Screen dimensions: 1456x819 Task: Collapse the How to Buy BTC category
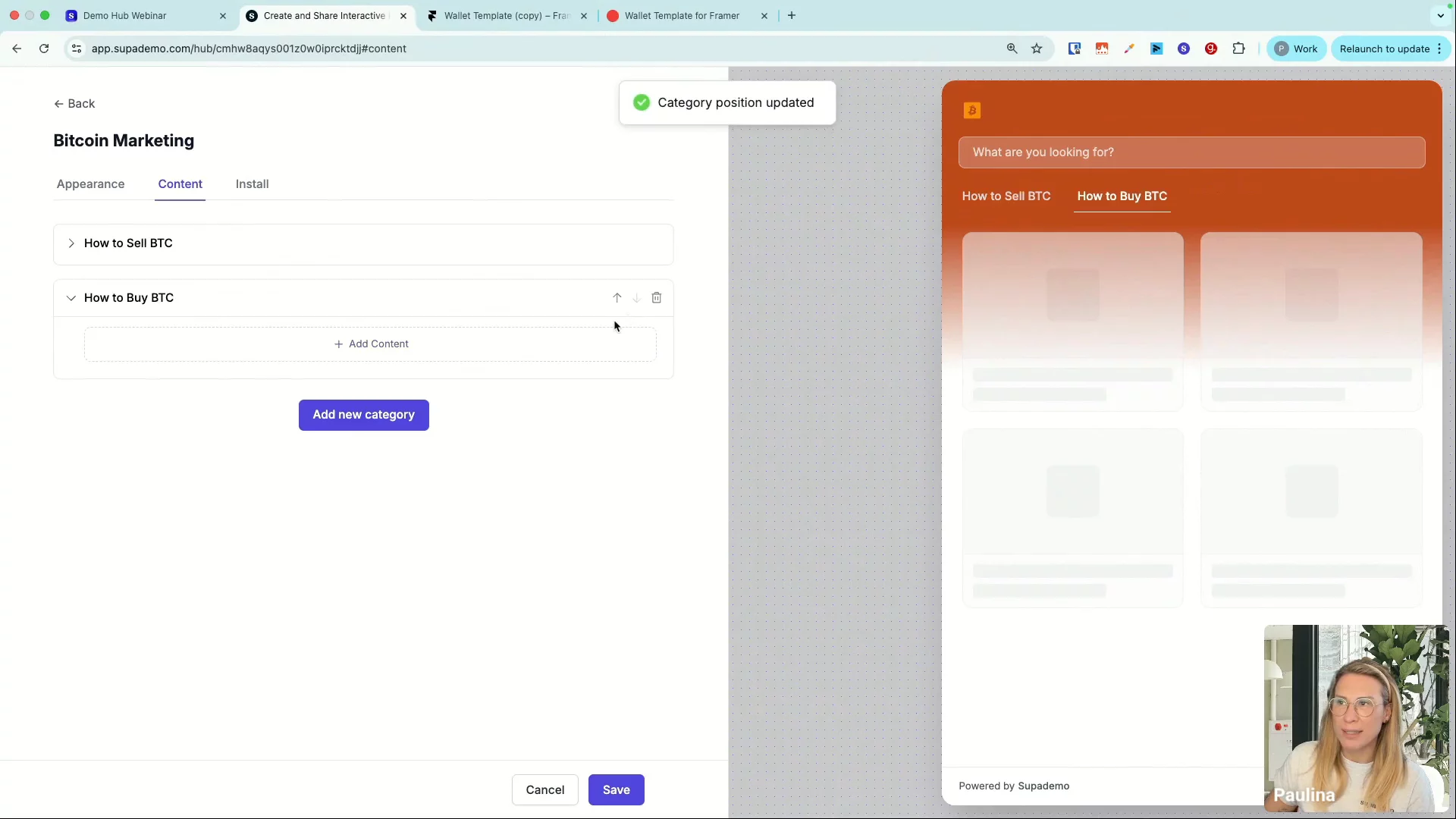click(71, 298)
